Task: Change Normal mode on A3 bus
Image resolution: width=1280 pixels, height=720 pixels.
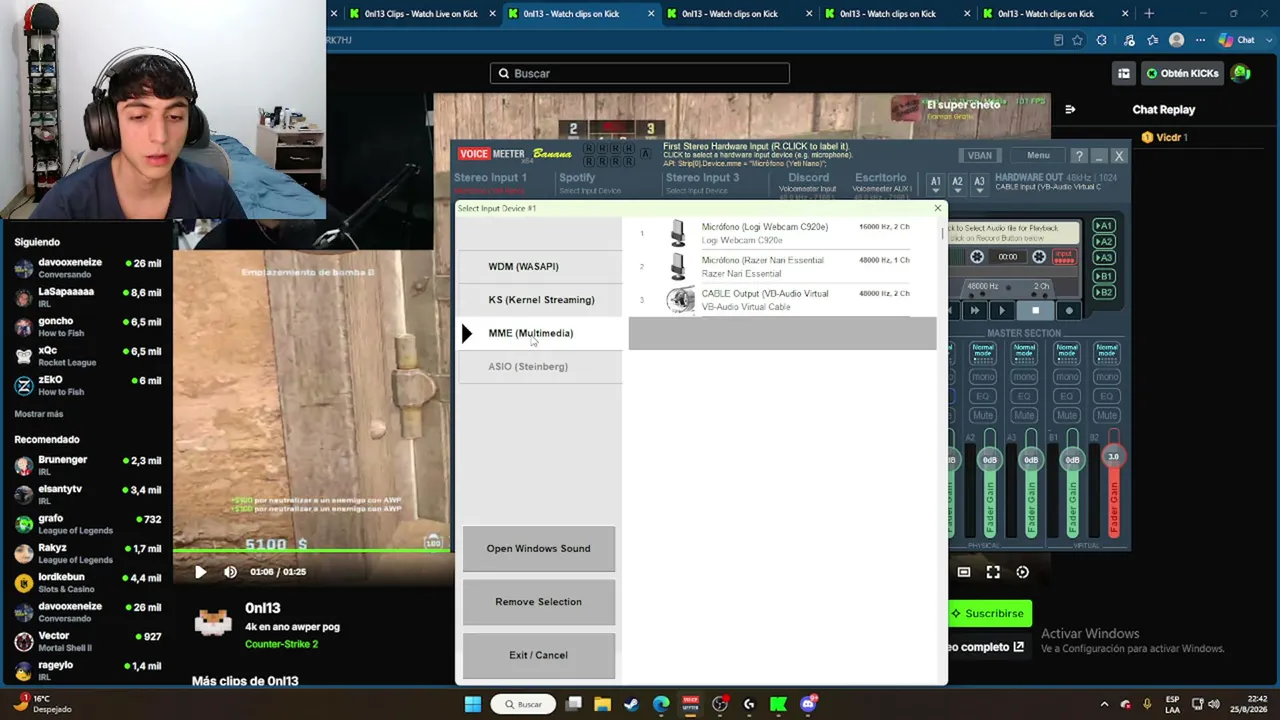Action: pos(1024,352)
